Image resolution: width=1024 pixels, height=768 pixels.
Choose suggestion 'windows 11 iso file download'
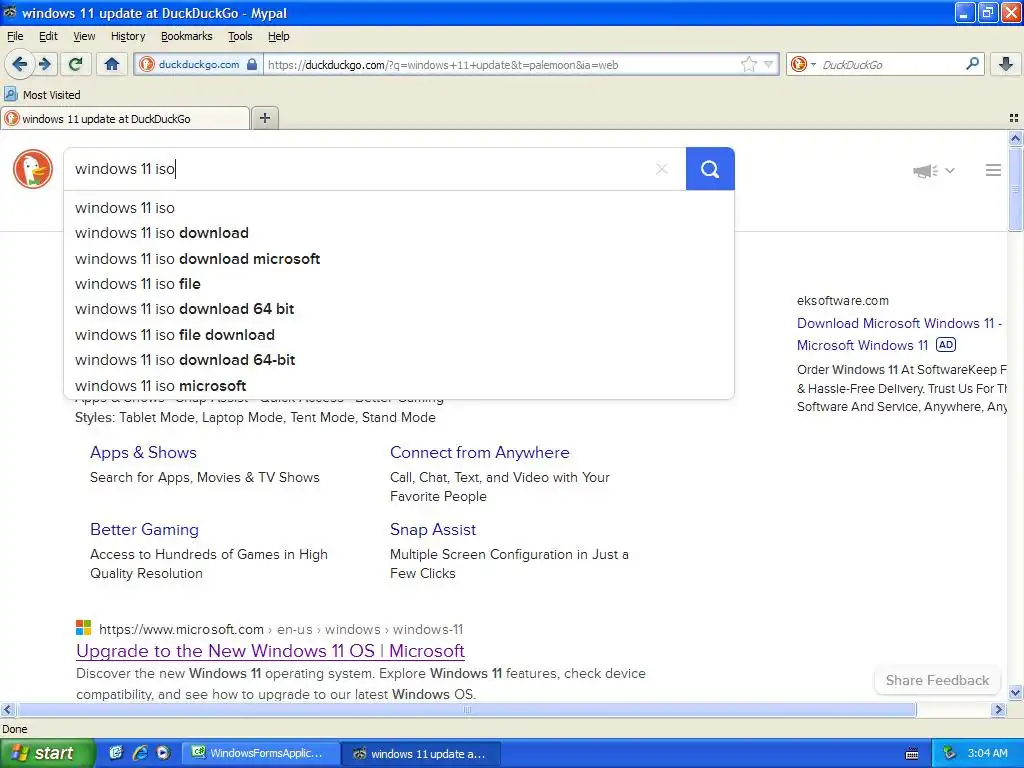(398, 335)
